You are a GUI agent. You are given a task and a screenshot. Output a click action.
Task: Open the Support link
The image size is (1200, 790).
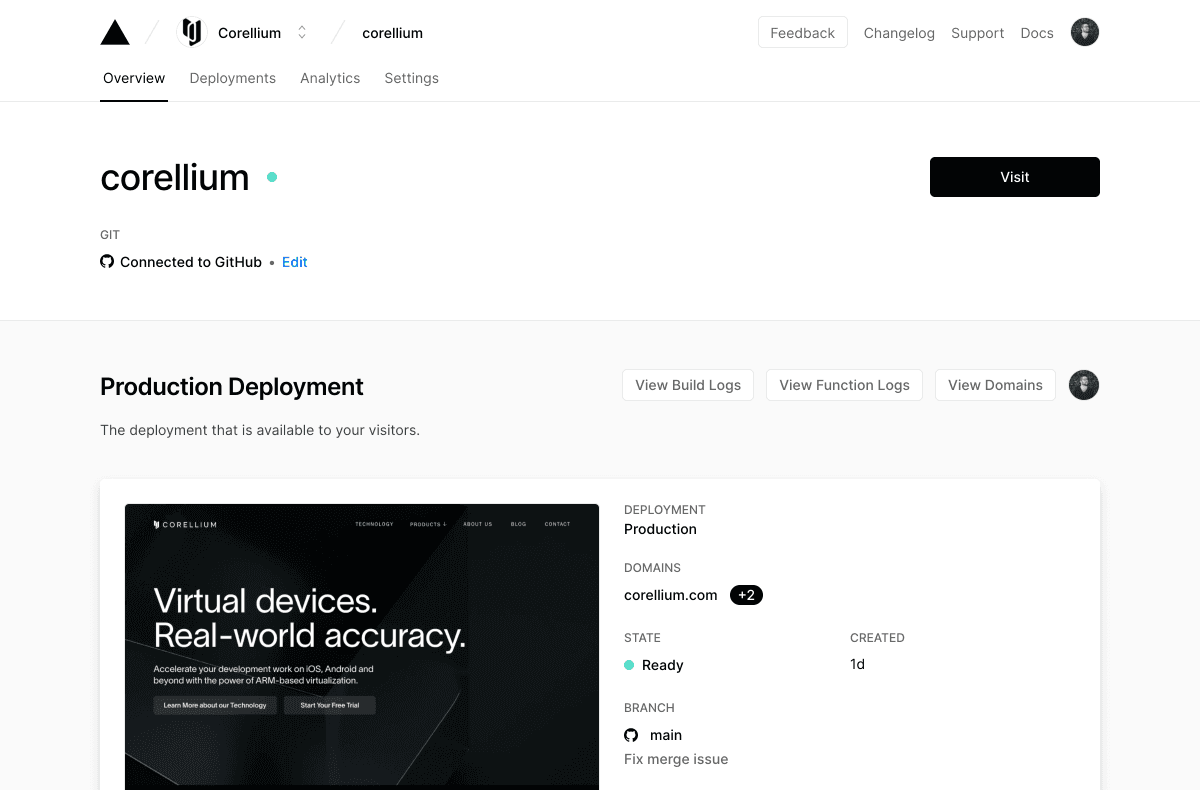pos(978,33)
